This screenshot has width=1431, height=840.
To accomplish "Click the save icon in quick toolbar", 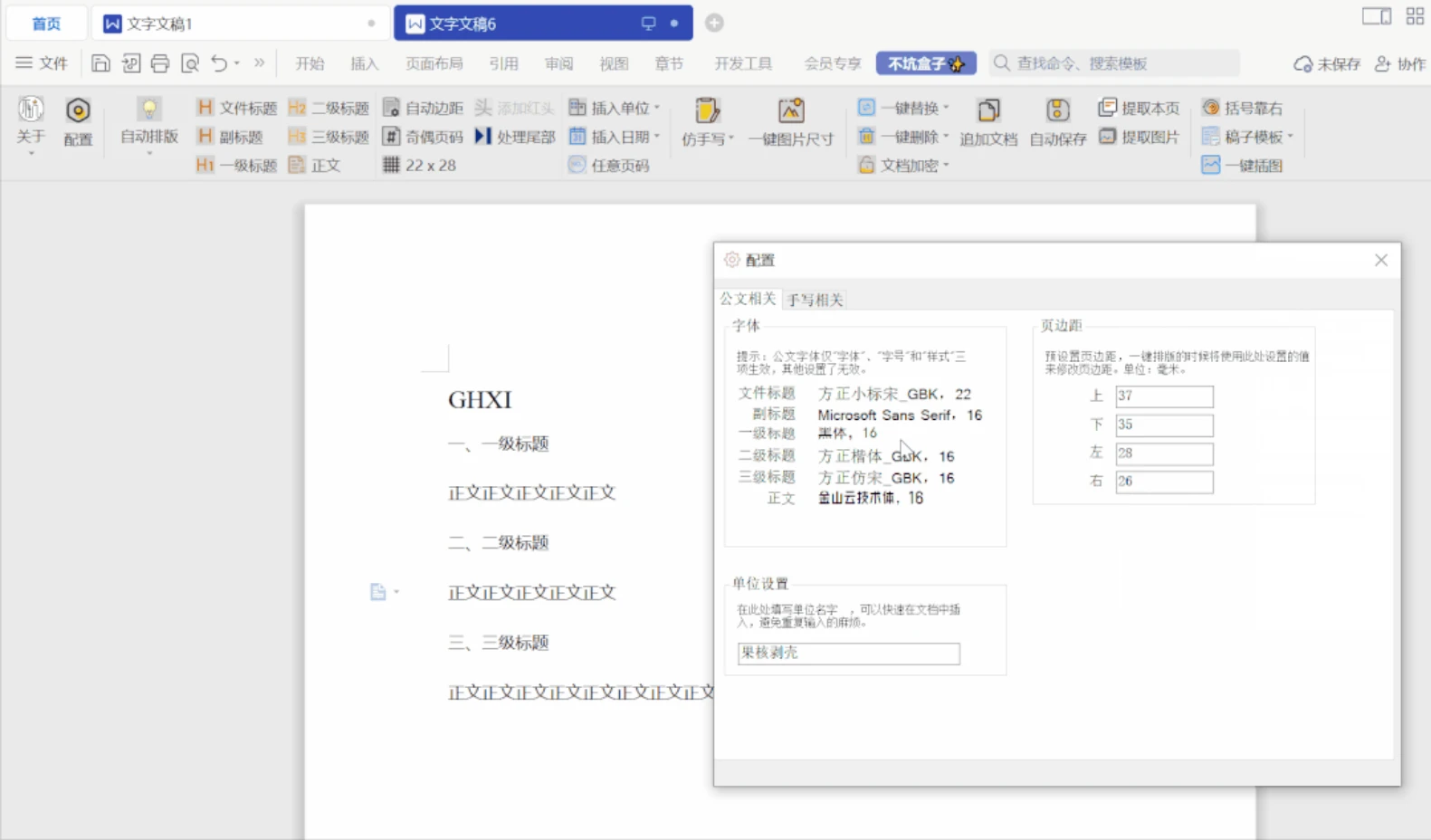I will pos(100,63).
